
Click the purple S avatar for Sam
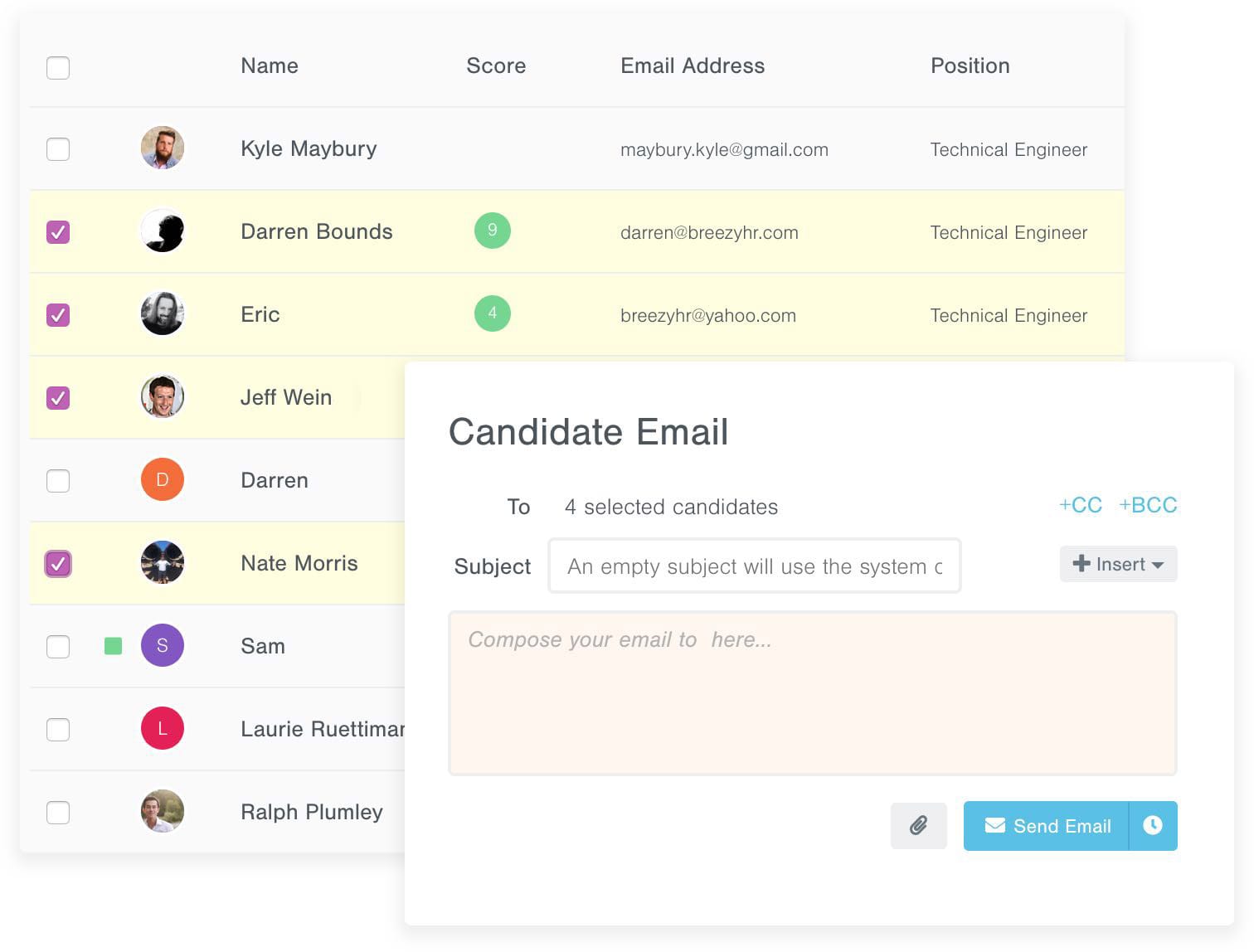(163, 646)
